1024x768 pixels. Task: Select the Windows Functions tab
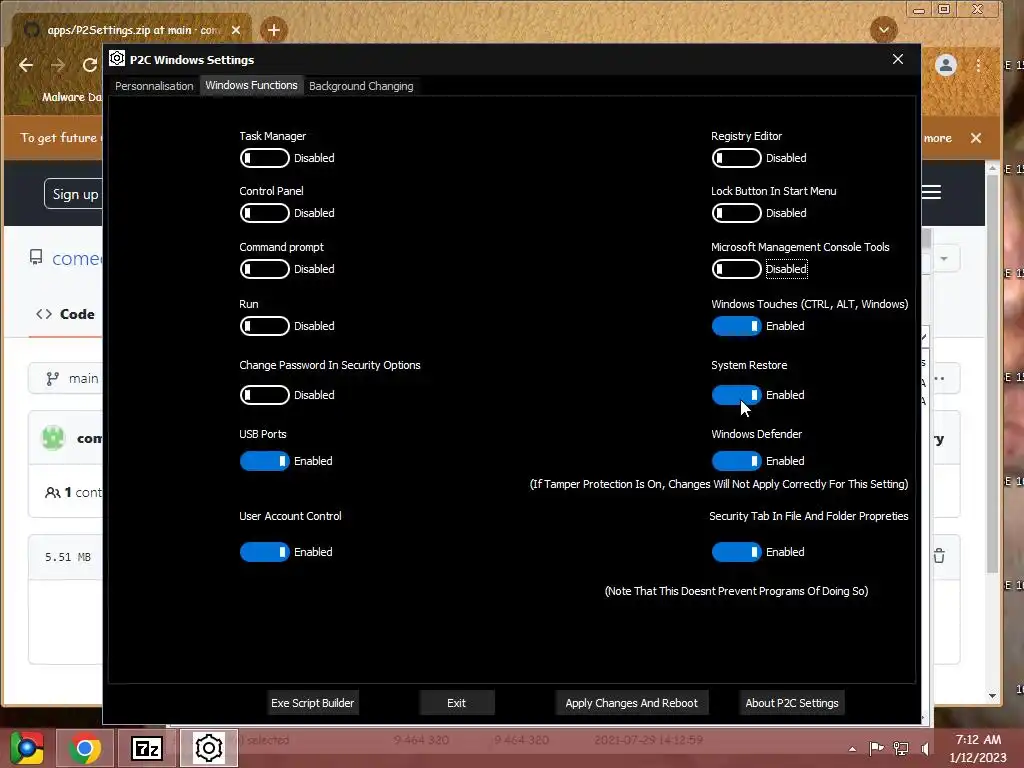251,86
